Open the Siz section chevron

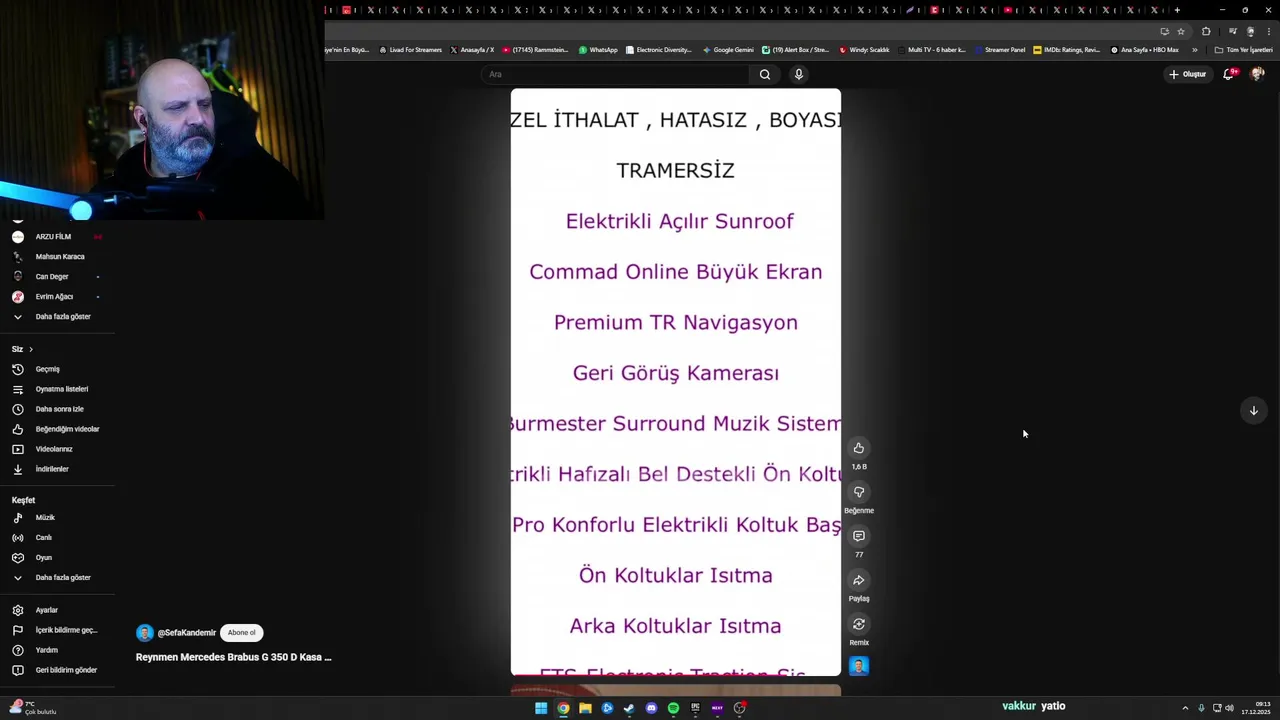point(31,349)
